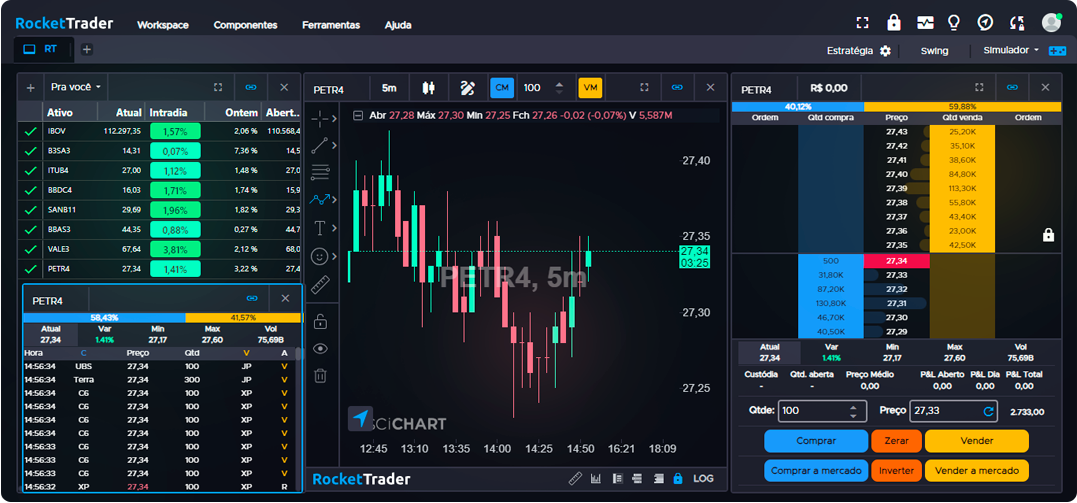Screen dimensions: 1077x503
Task: Click the link icon in Times & Trades panel
Action: [252, 298]
